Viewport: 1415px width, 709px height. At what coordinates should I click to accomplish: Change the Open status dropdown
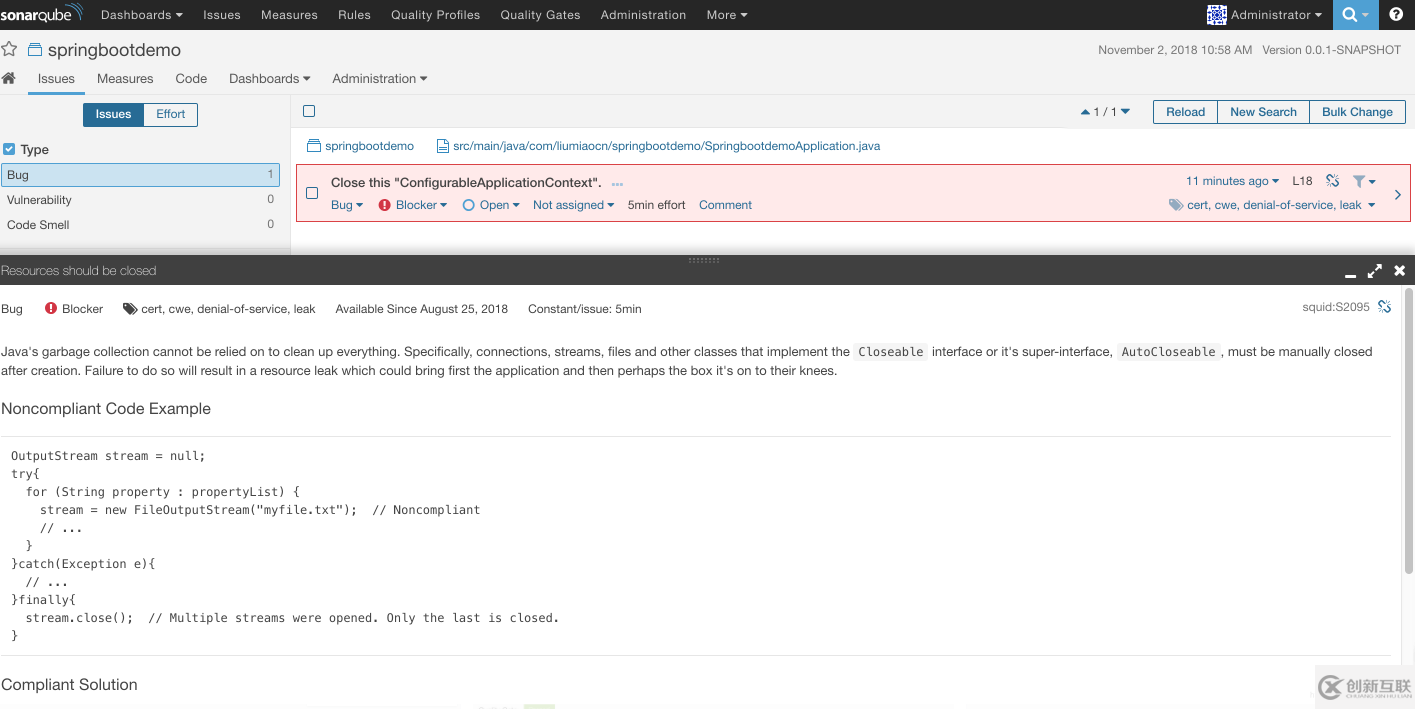(491, 205)
